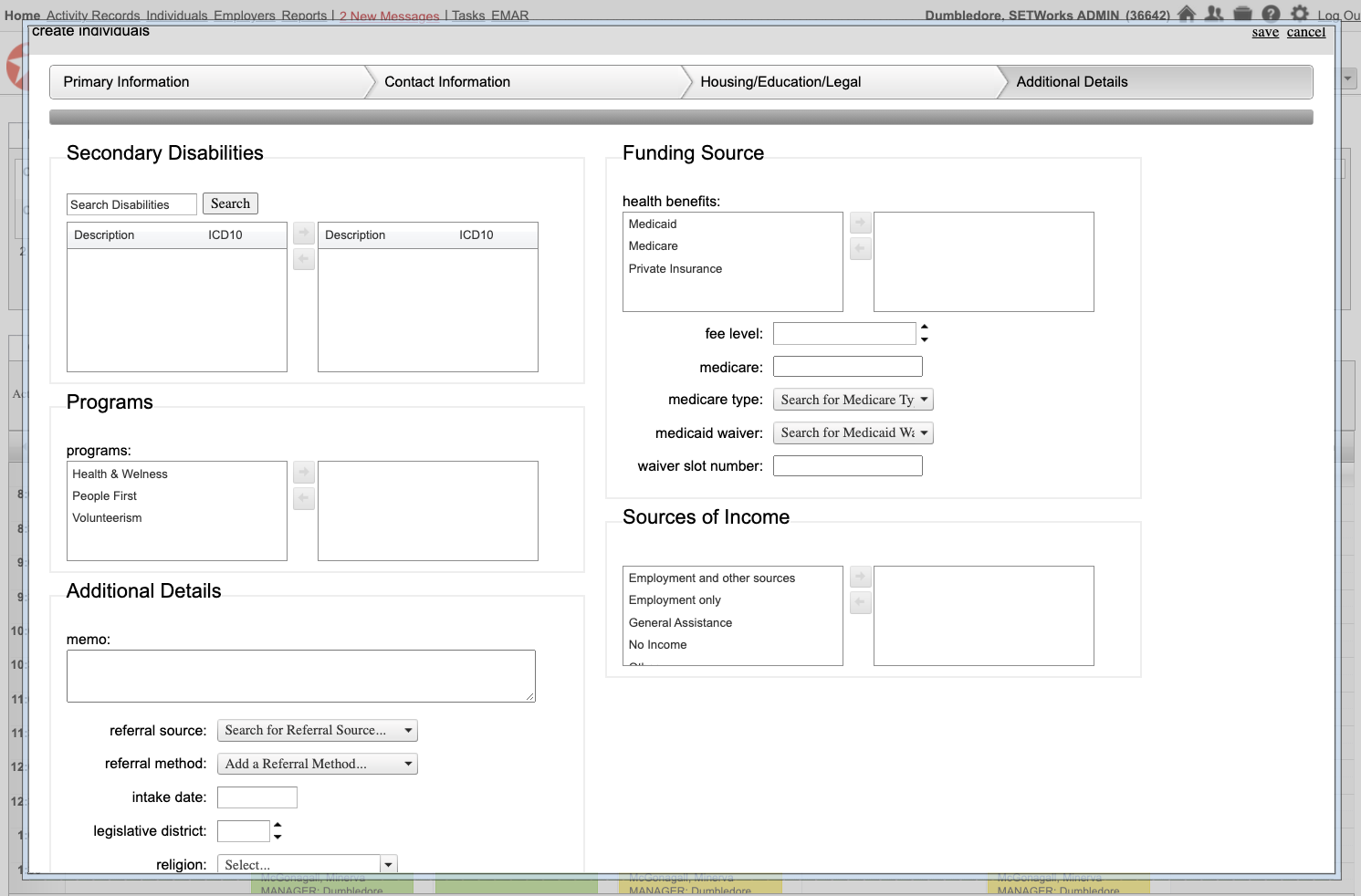
Task: Click the Search disabilities button
Action: [x=230, y=203]
